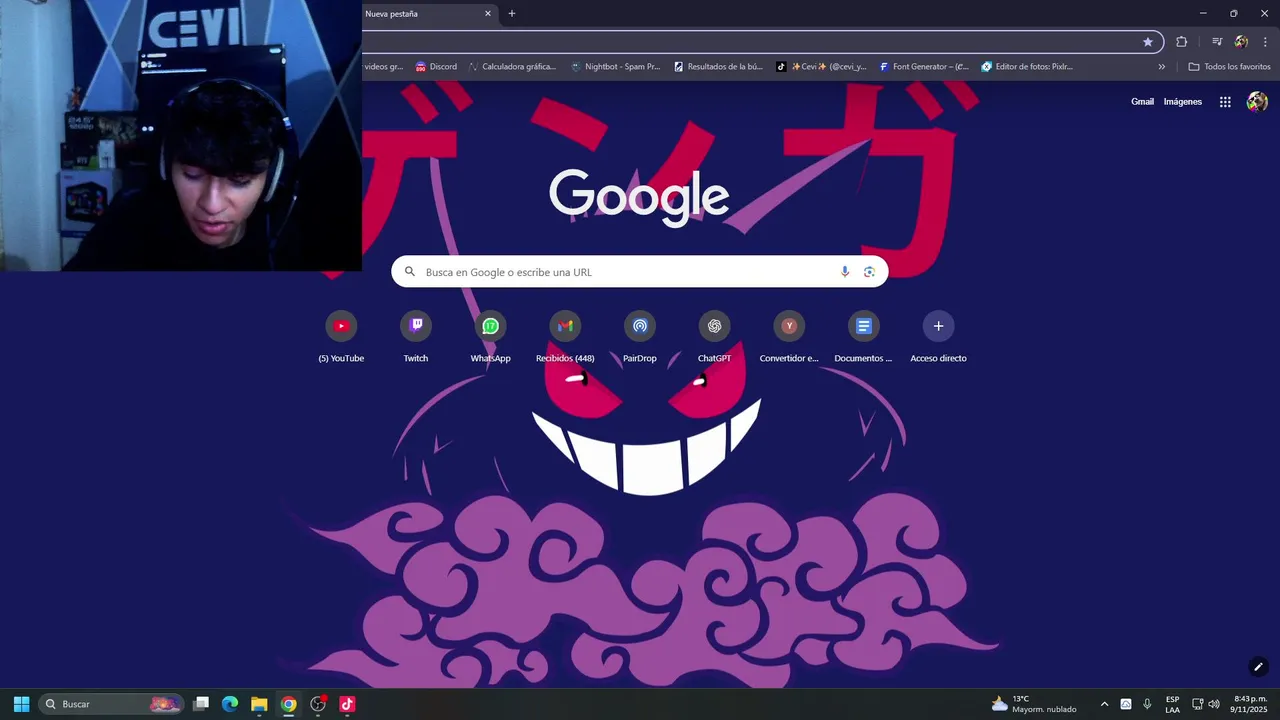
Task: Open the weather widget showing 13°C
Action: tap(1034, 704)
